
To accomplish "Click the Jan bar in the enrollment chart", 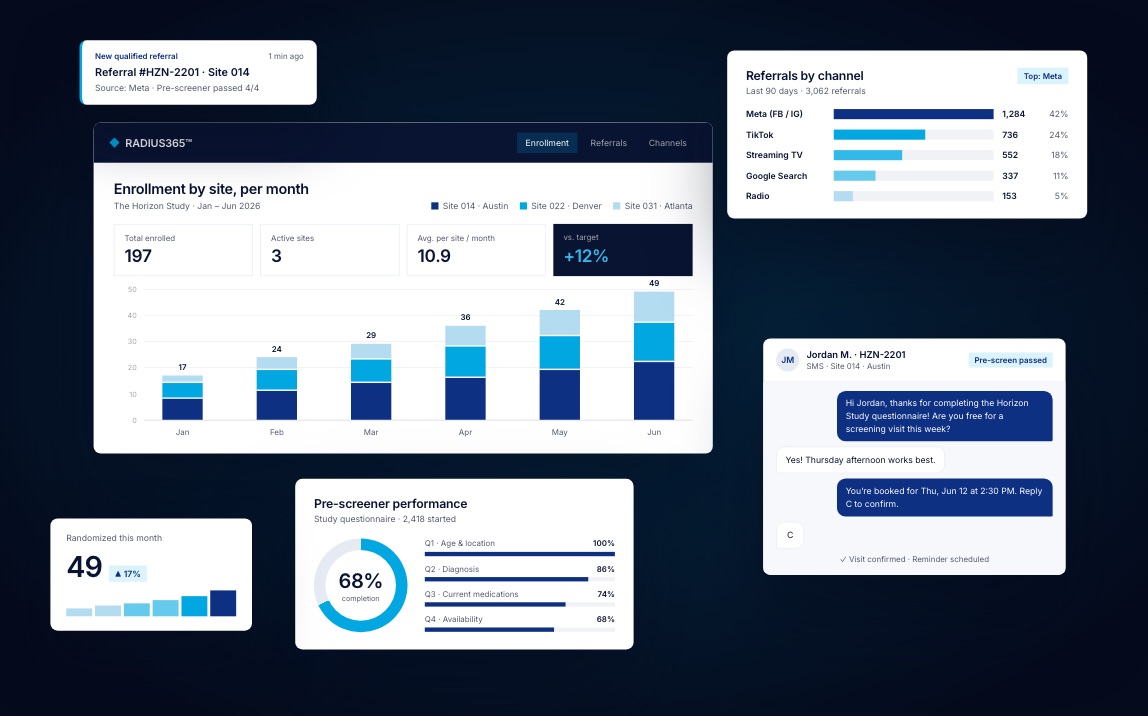I will (x=182, y=398).
